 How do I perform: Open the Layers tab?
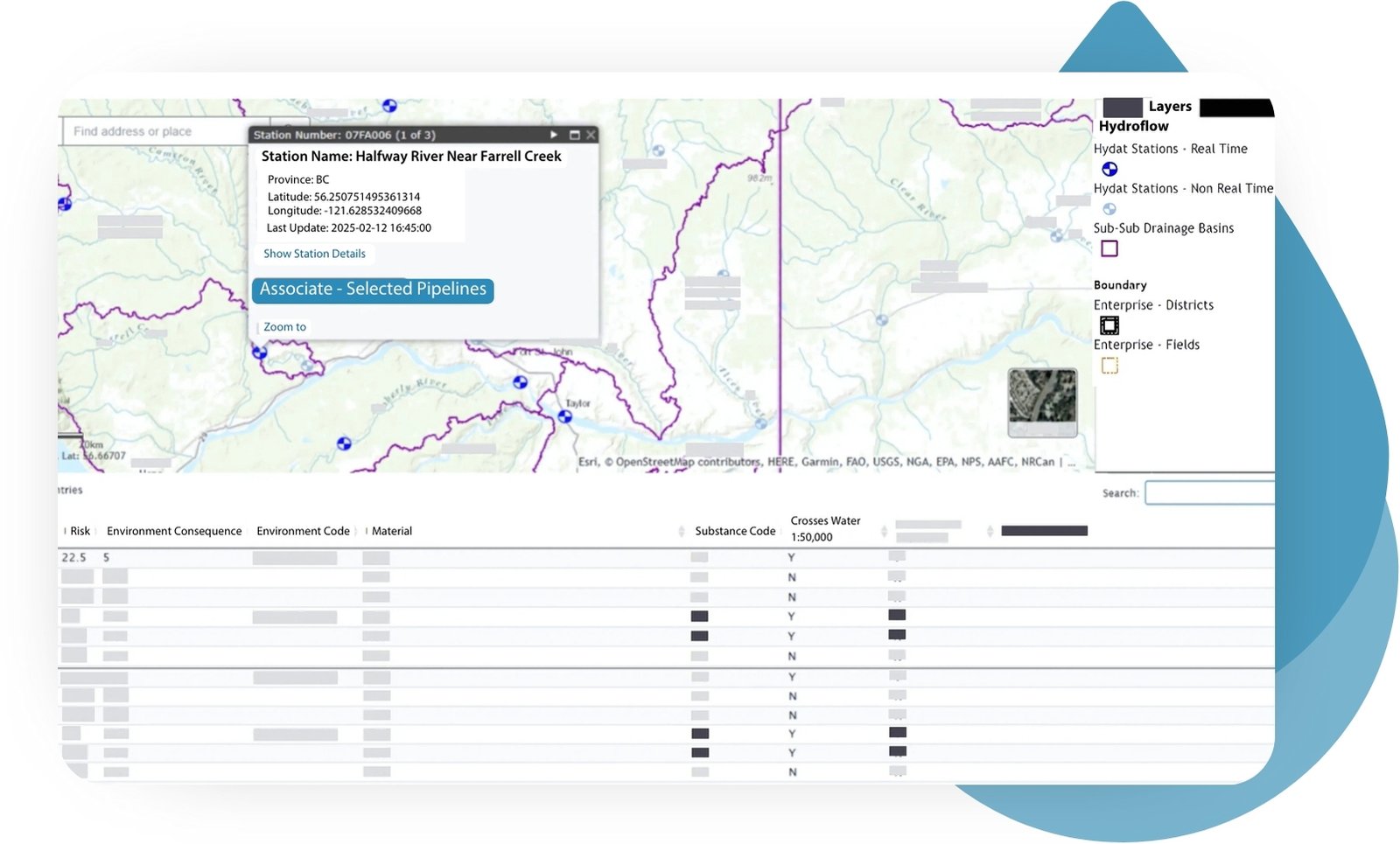click(x=1169, y=107)
